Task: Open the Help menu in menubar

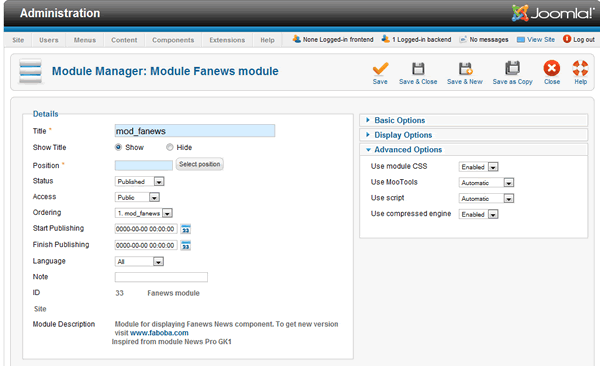Action: (x=267, y=40)
